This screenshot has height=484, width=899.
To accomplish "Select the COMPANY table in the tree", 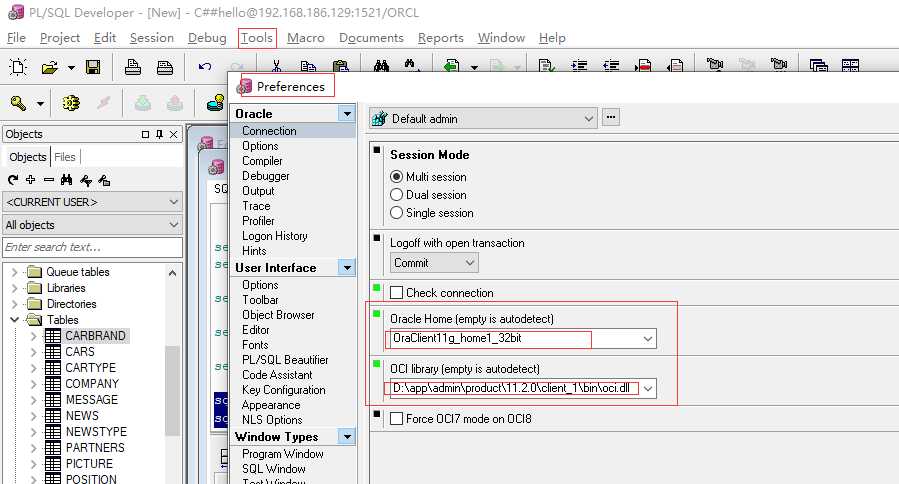I will click(x=92, y=384).
